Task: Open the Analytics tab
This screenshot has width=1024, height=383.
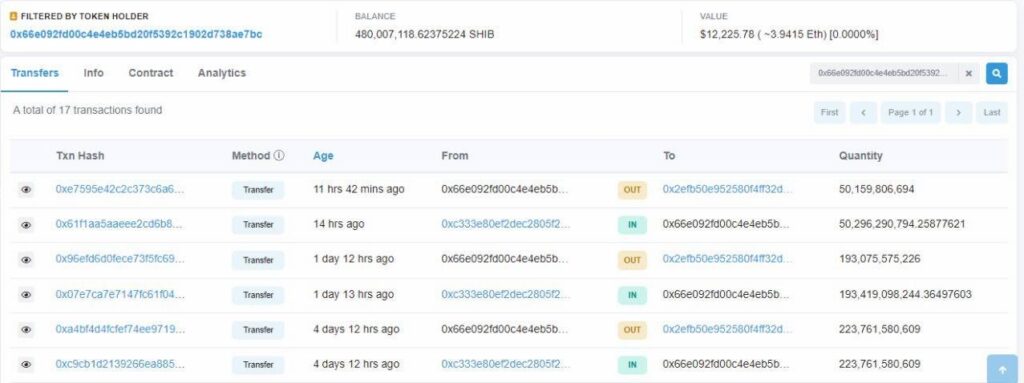Action: click(222, 73)
